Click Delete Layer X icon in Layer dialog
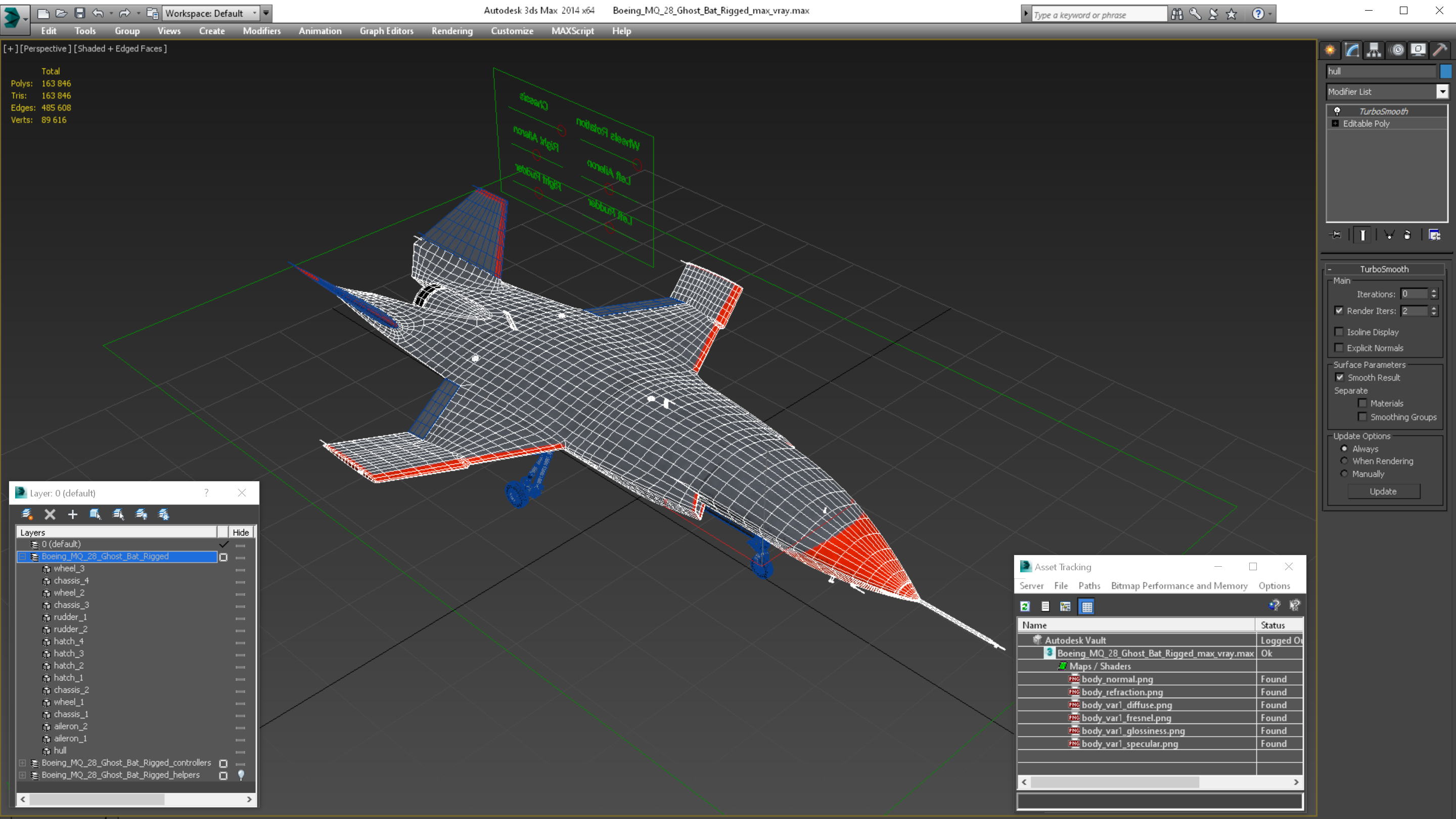Screen dimensions: 1456x819 click(x=50, y=514)
